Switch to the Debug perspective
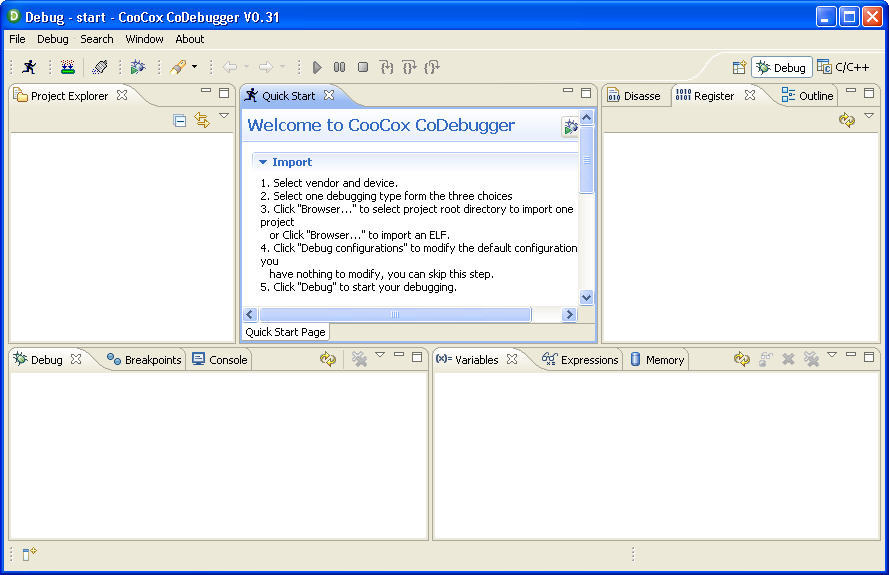889x575 pixels. (x=781, y=67)
